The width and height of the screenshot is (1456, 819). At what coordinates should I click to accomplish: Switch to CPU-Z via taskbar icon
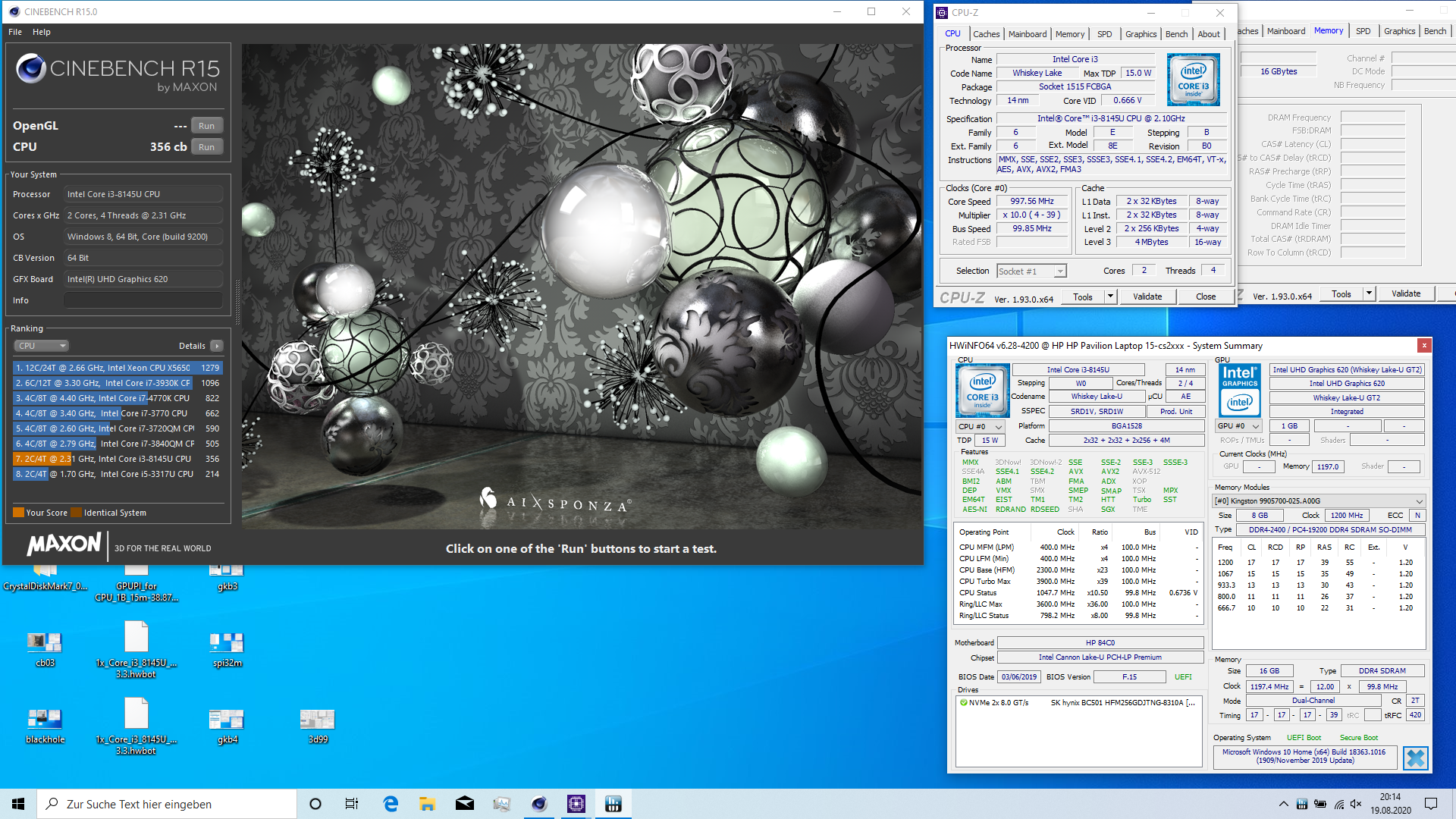pyautogui.click(x=576, y=804)
